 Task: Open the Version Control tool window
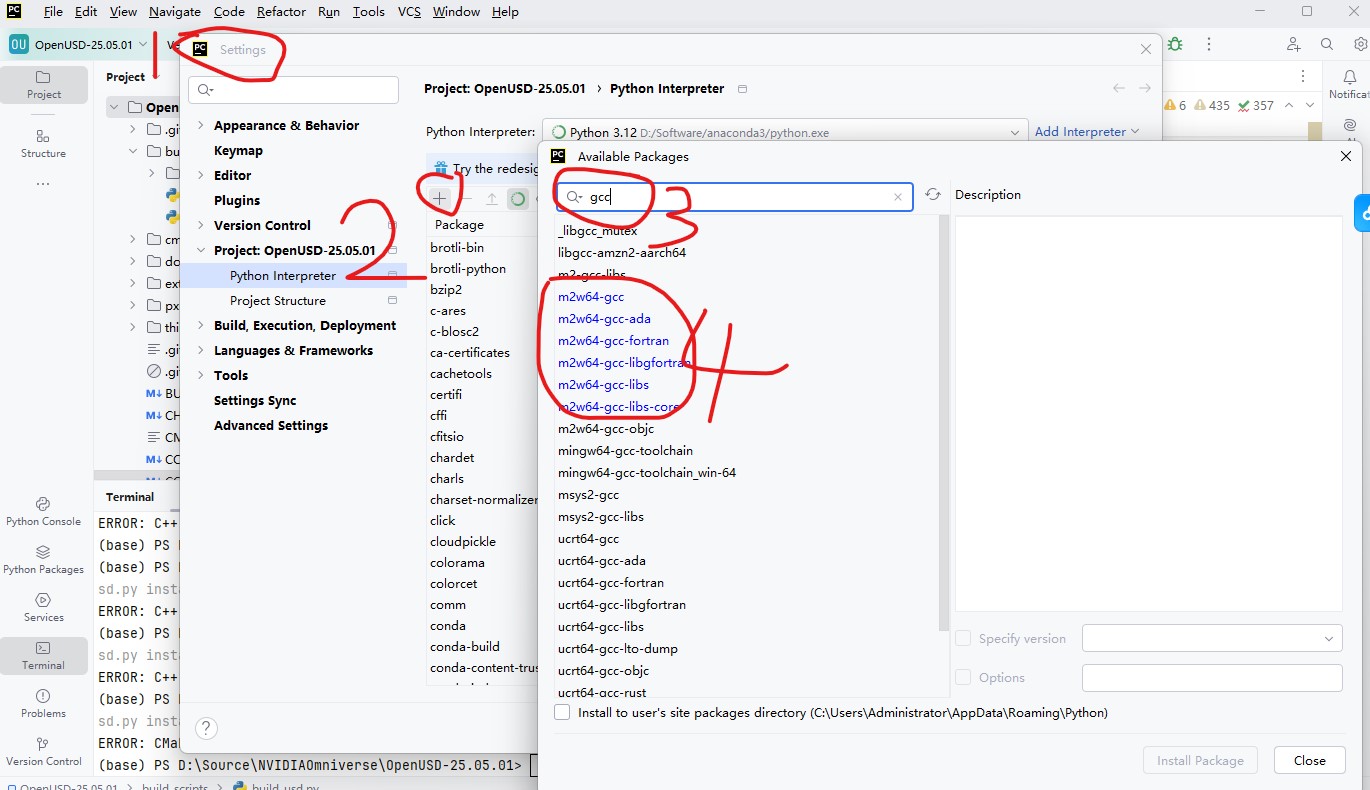(x=43, y=751)
